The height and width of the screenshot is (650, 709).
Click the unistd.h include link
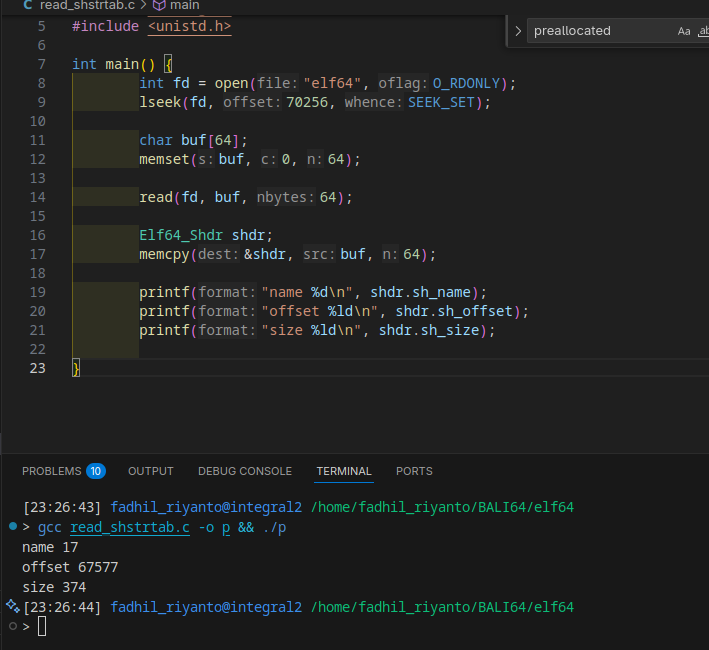pyautogui.click(x=190, y=27)
